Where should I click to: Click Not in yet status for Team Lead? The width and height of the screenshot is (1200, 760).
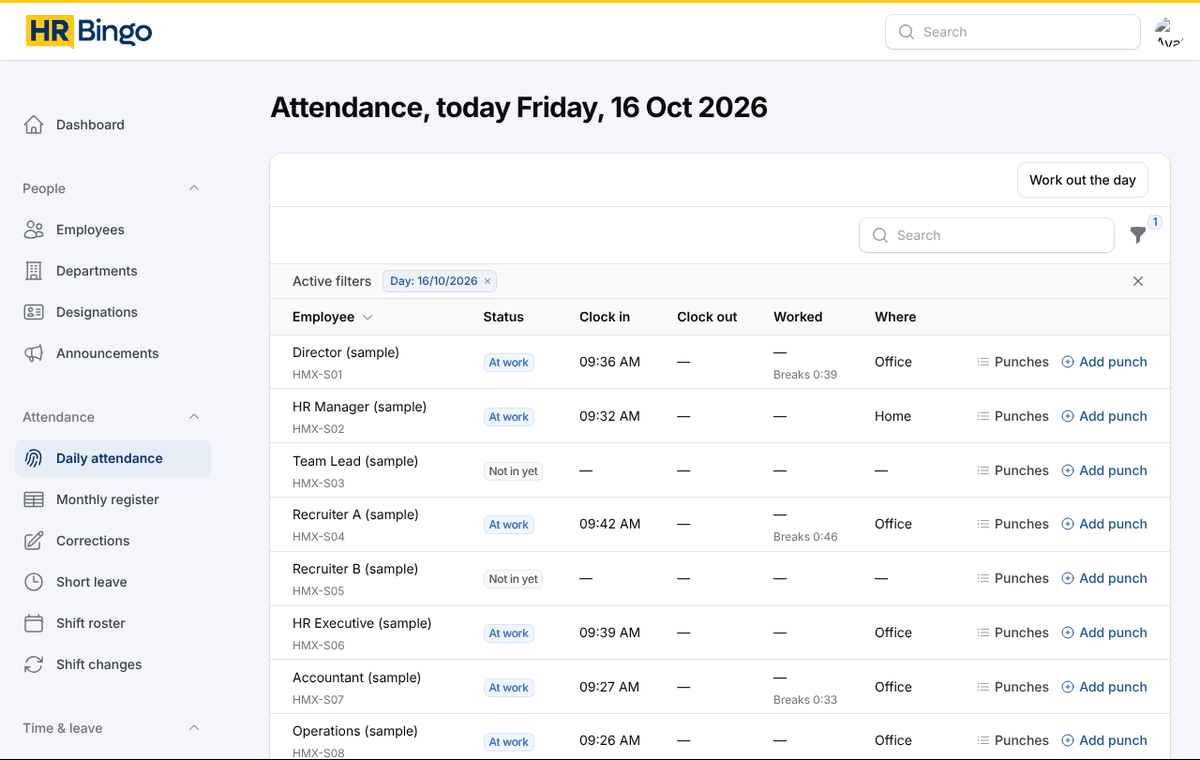[513, 471]
